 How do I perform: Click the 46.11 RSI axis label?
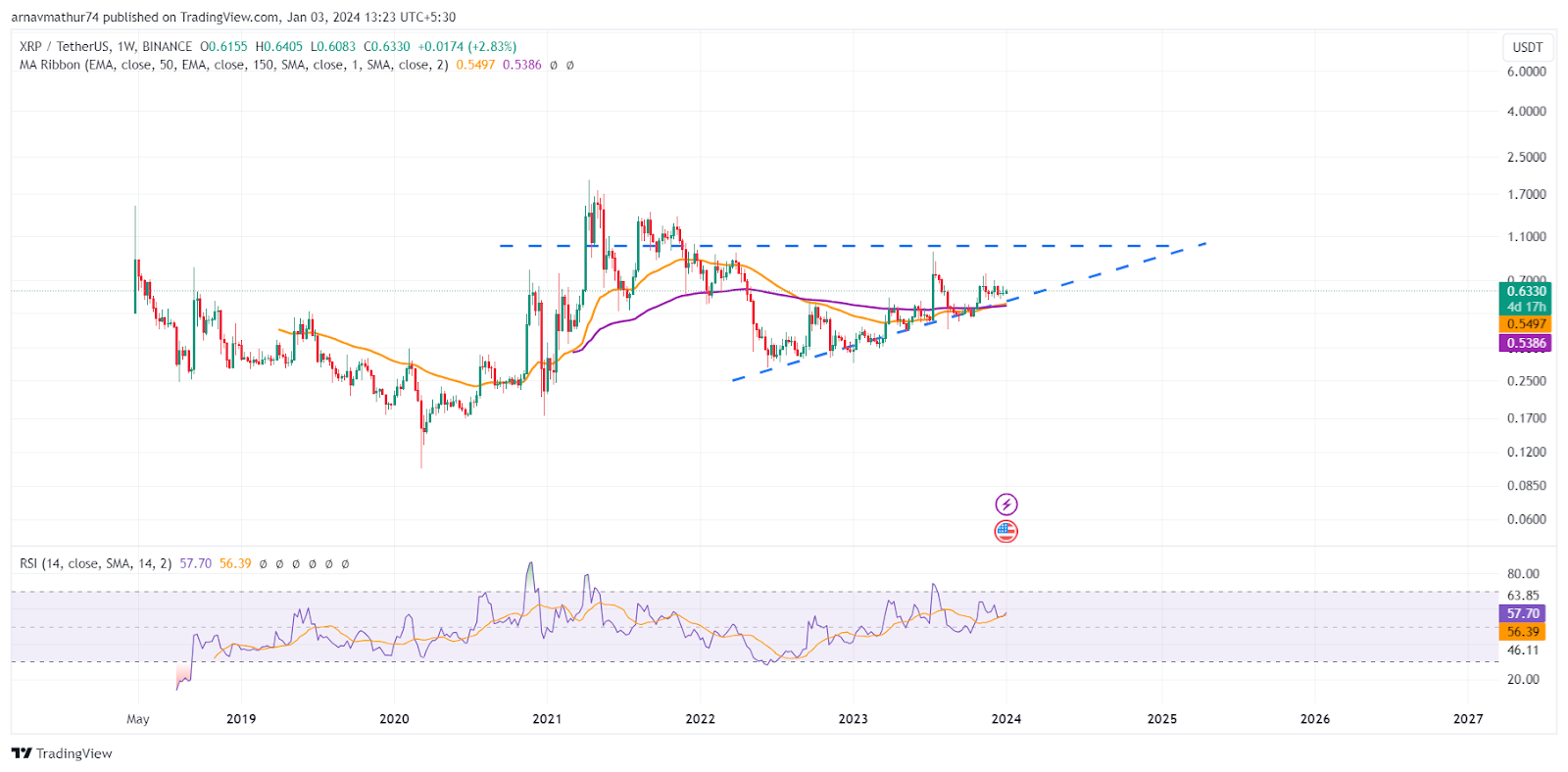[1523, 651]
